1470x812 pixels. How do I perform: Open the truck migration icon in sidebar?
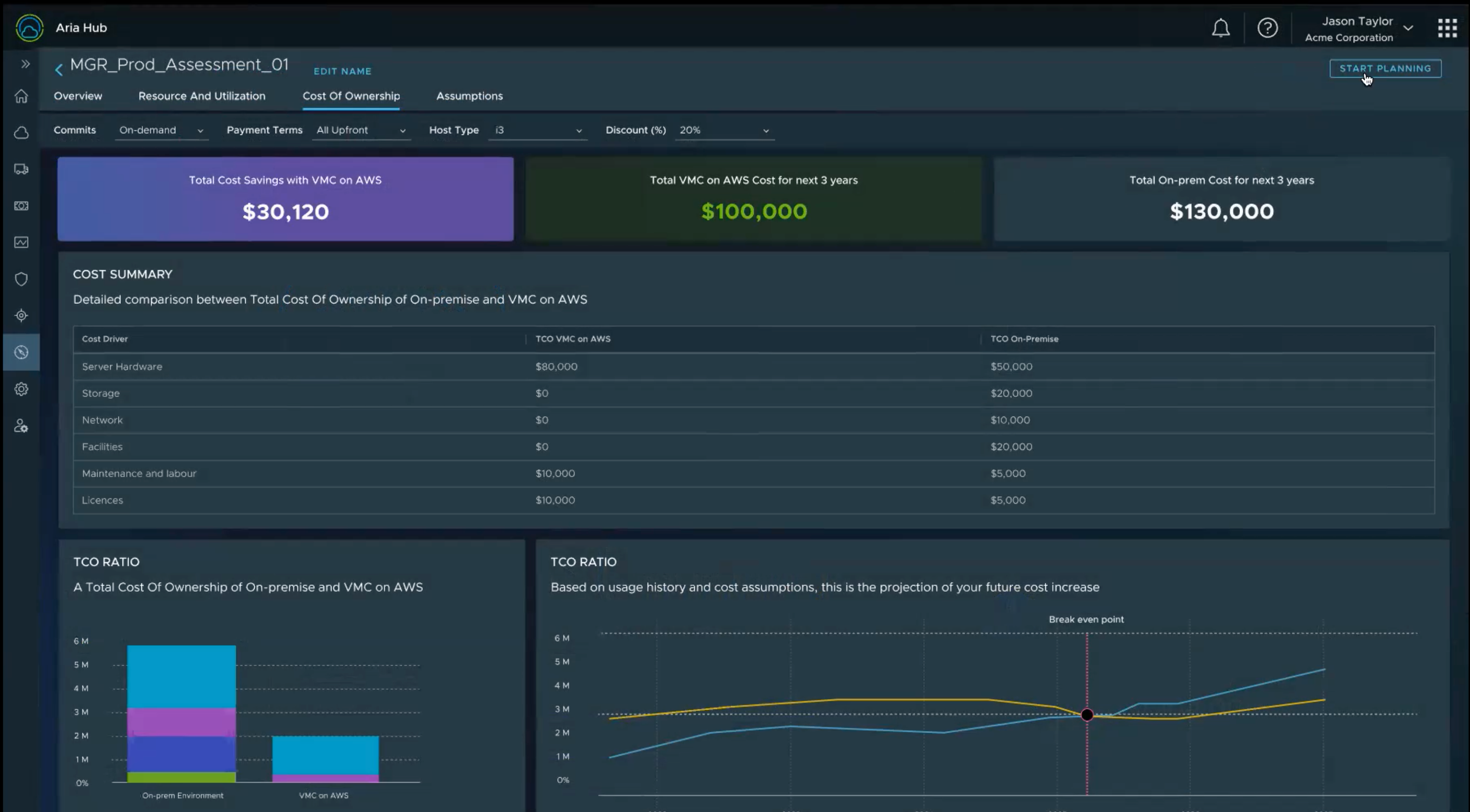point(21,169)
